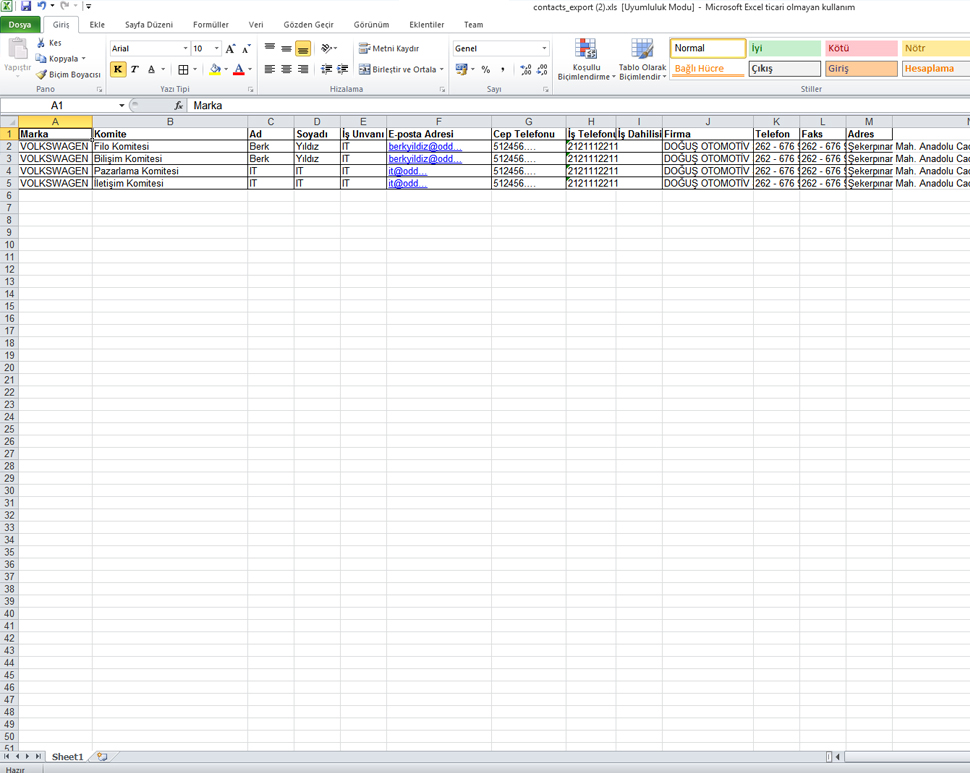Open it@odd email link in row 4

[408, 171]
